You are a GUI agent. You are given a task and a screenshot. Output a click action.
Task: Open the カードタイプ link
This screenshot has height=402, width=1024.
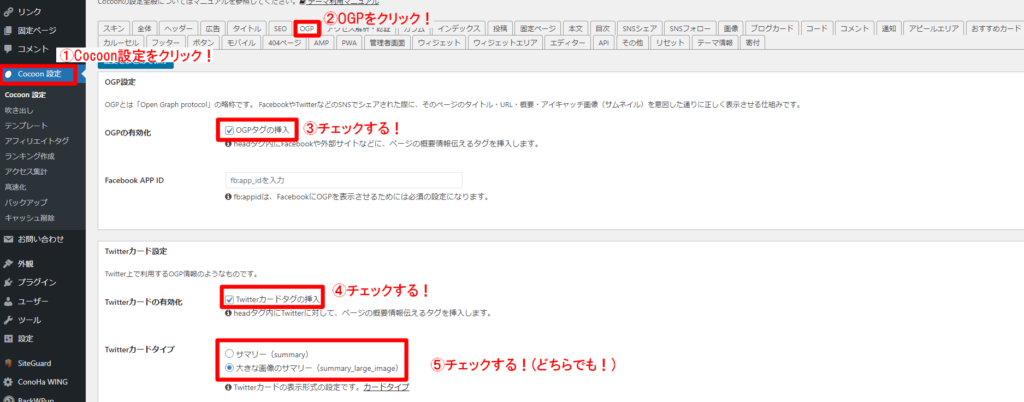pos(386,386)
